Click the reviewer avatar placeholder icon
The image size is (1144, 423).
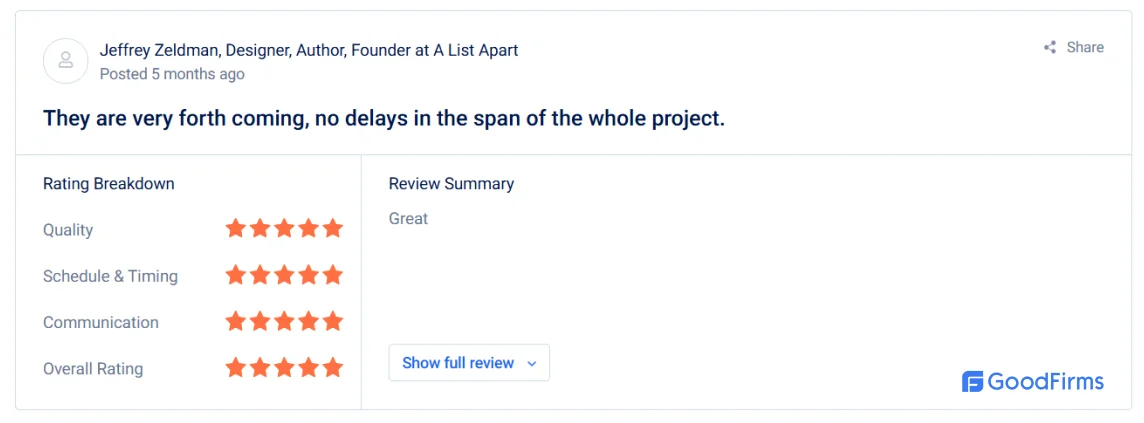click(66, 61)
